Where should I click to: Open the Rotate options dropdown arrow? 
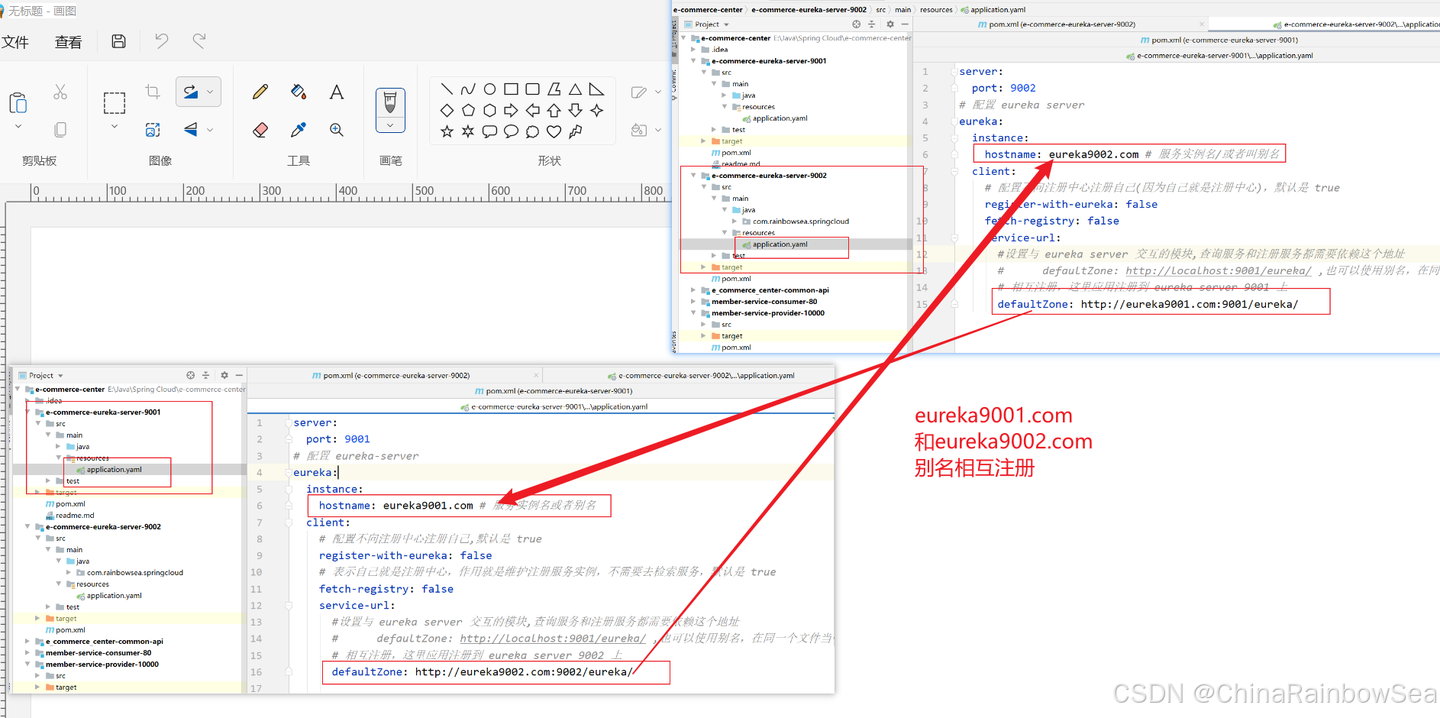(211, 92)
